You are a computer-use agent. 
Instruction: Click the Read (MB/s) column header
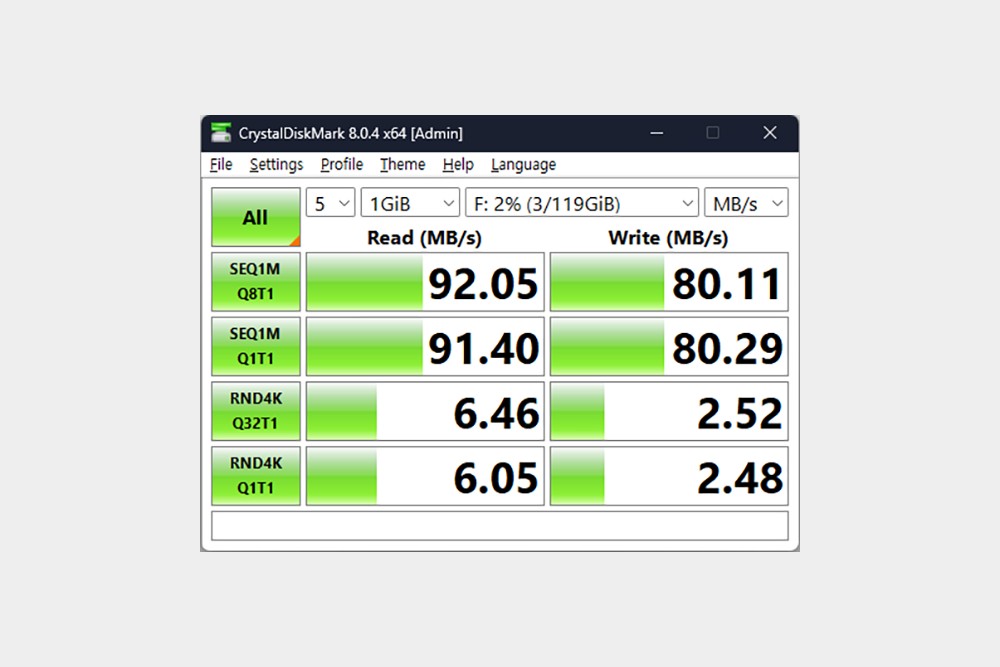click(424, 238)
